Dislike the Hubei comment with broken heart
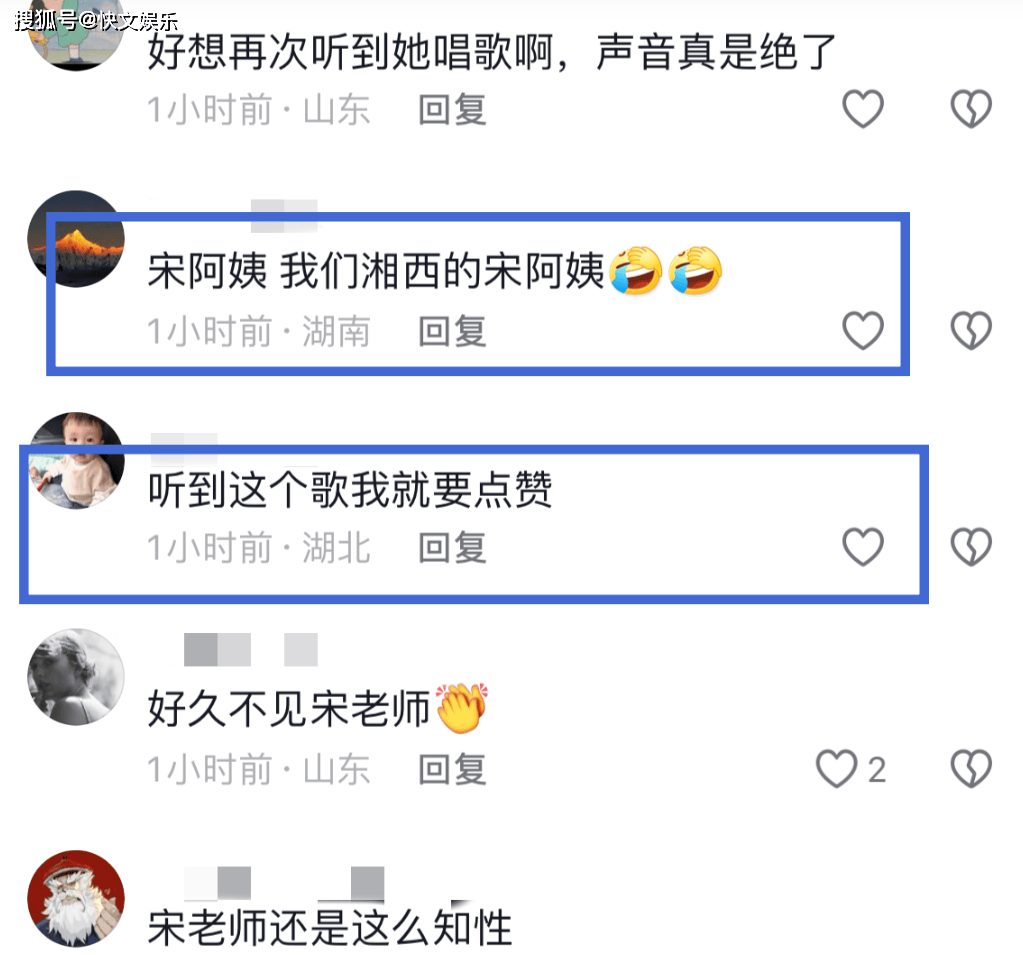The image size is (1023, 955). coord(971,547)
